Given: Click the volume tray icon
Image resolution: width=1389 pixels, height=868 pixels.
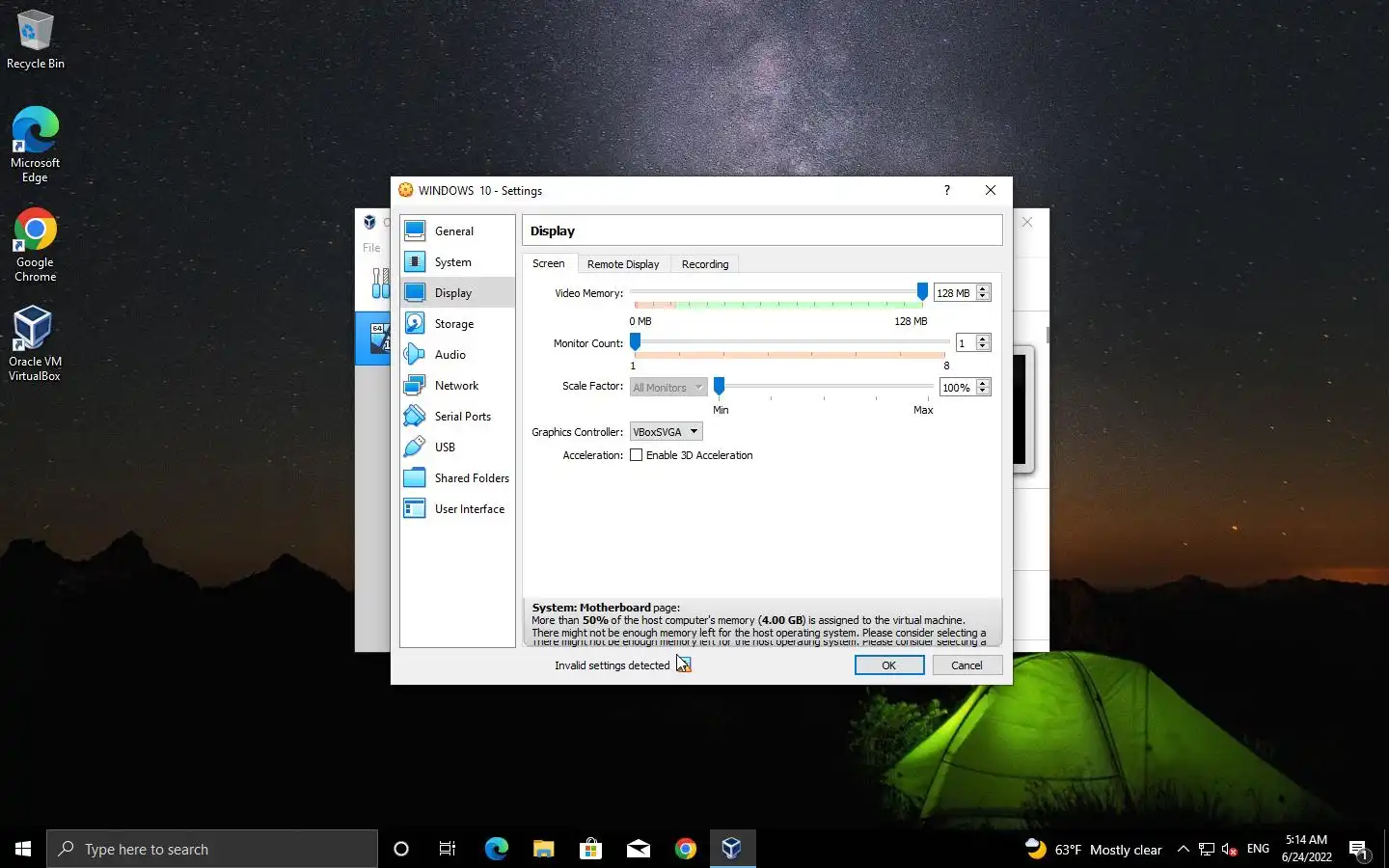Looking at the screenshot, I should [1229, 850].
